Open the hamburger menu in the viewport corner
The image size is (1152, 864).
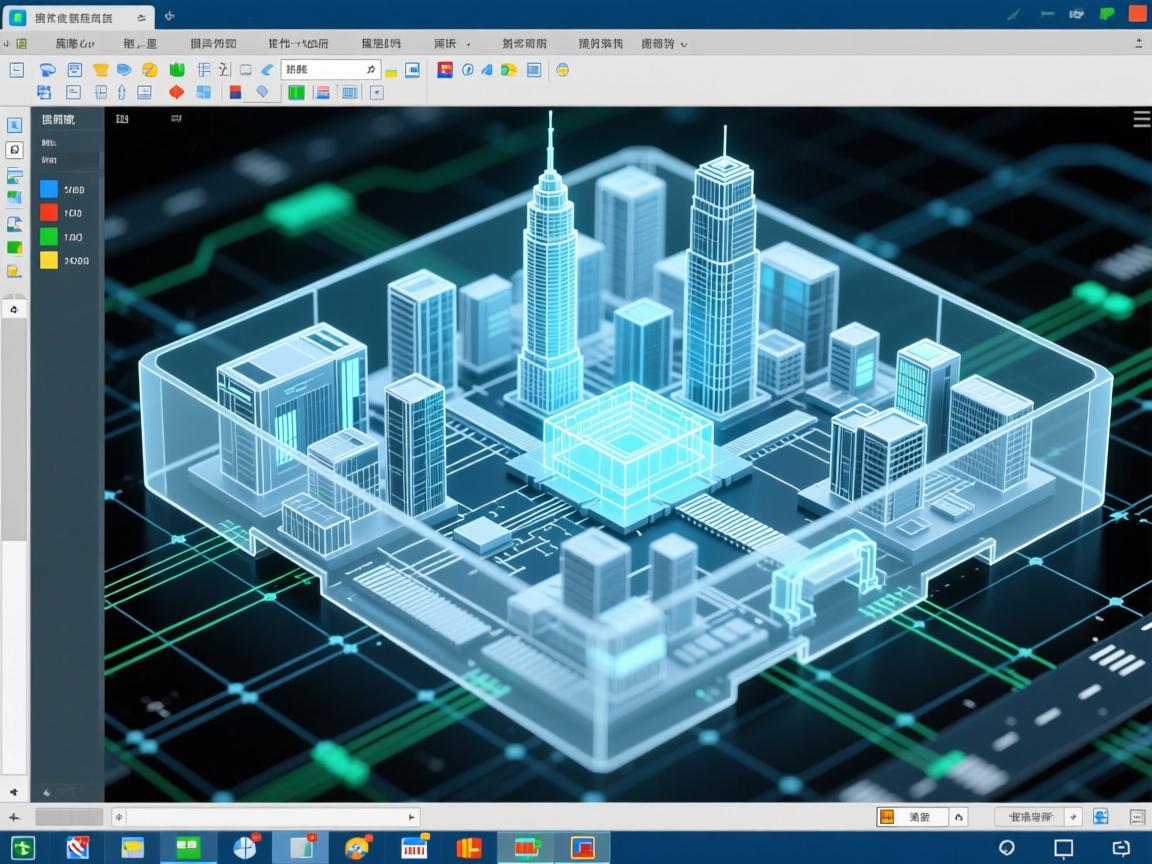[1140, 119]
